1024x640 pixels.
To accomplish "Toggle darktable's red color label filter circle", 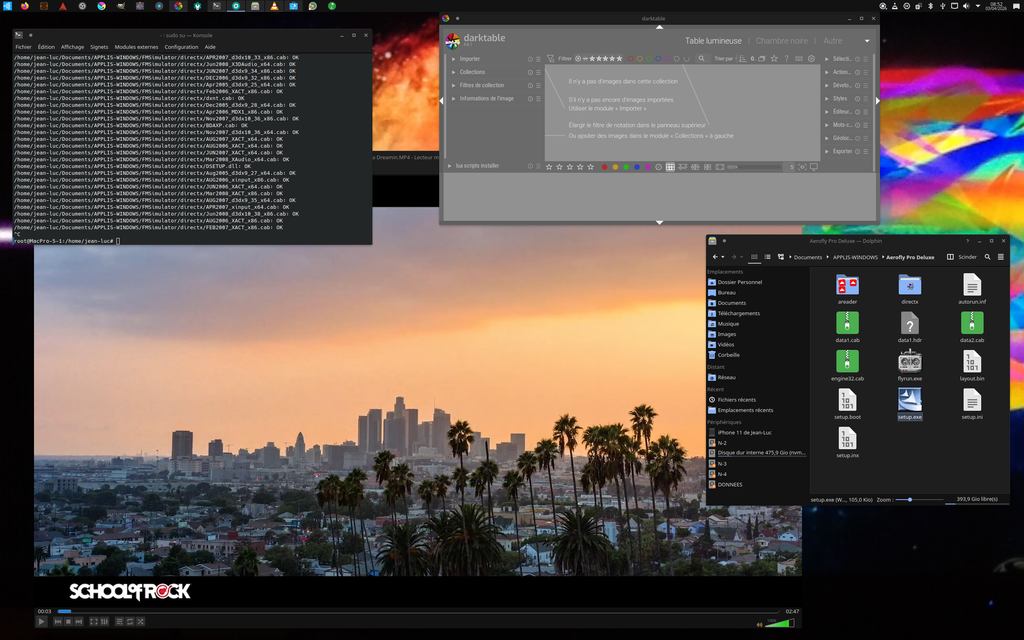I will (630, 59).
